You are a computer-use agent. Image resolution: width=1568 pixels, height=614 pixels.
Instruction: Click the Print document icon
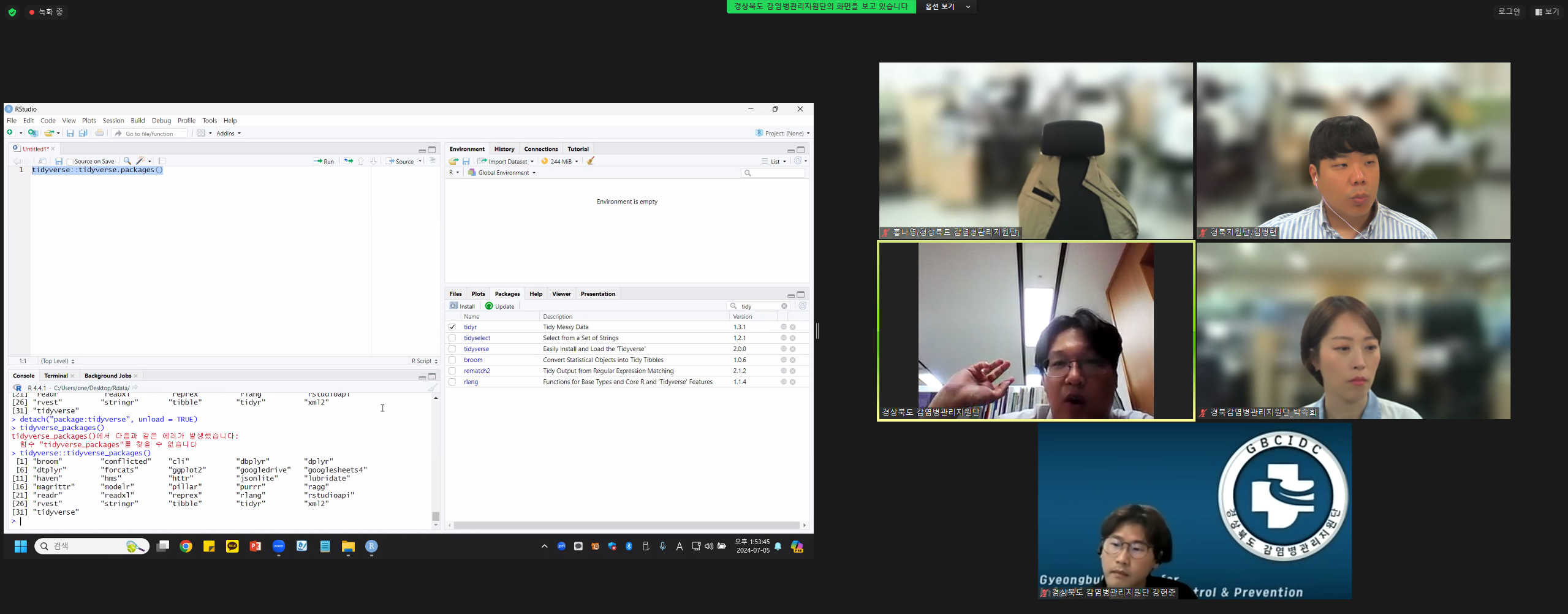[99, 133]
